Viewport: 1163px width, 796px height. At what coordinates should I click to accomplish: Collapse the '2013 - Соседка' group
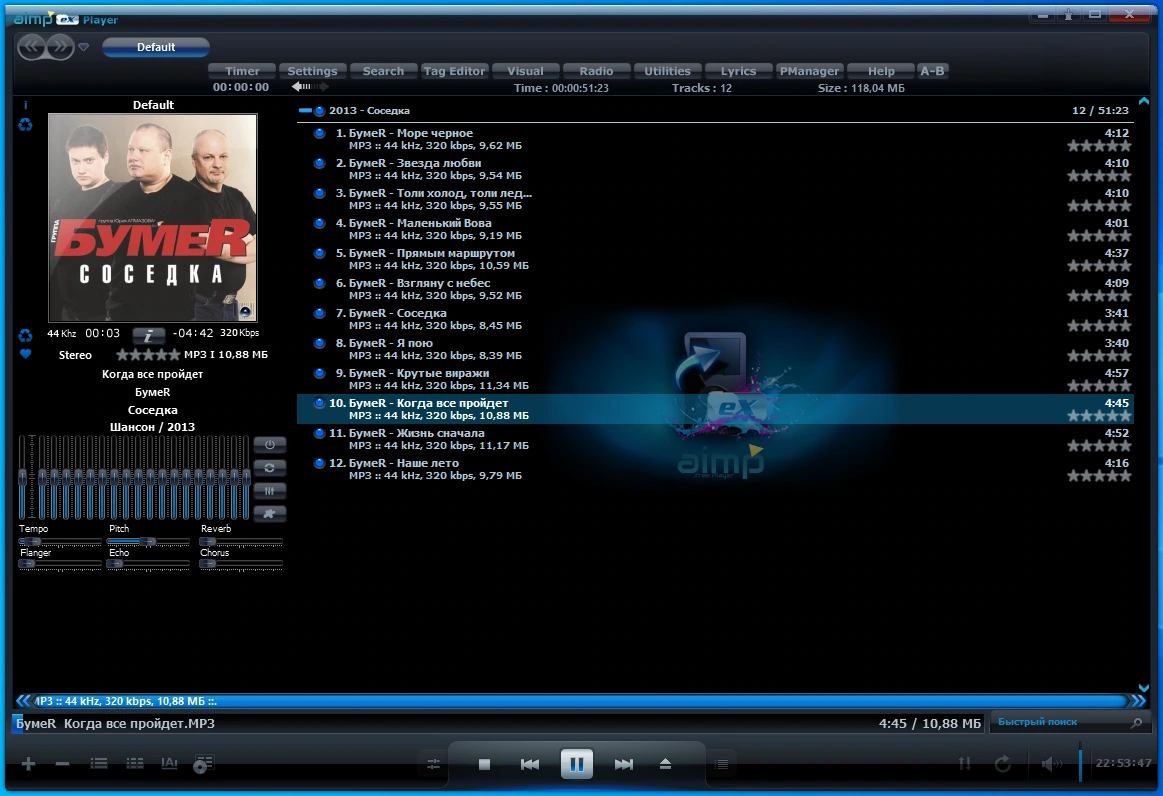306,111
